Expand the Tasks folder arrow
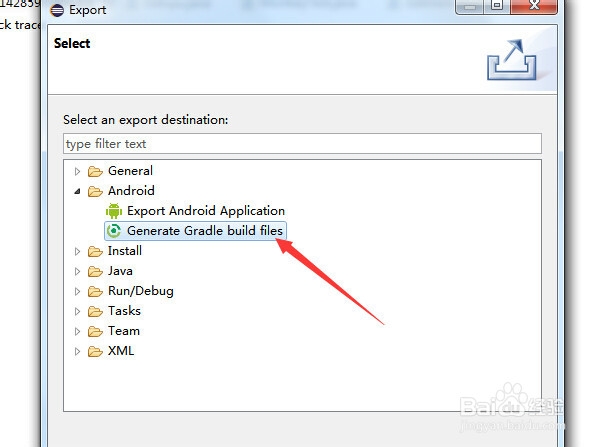This screenshot has height=447, width=600. (x=77, y=311)
